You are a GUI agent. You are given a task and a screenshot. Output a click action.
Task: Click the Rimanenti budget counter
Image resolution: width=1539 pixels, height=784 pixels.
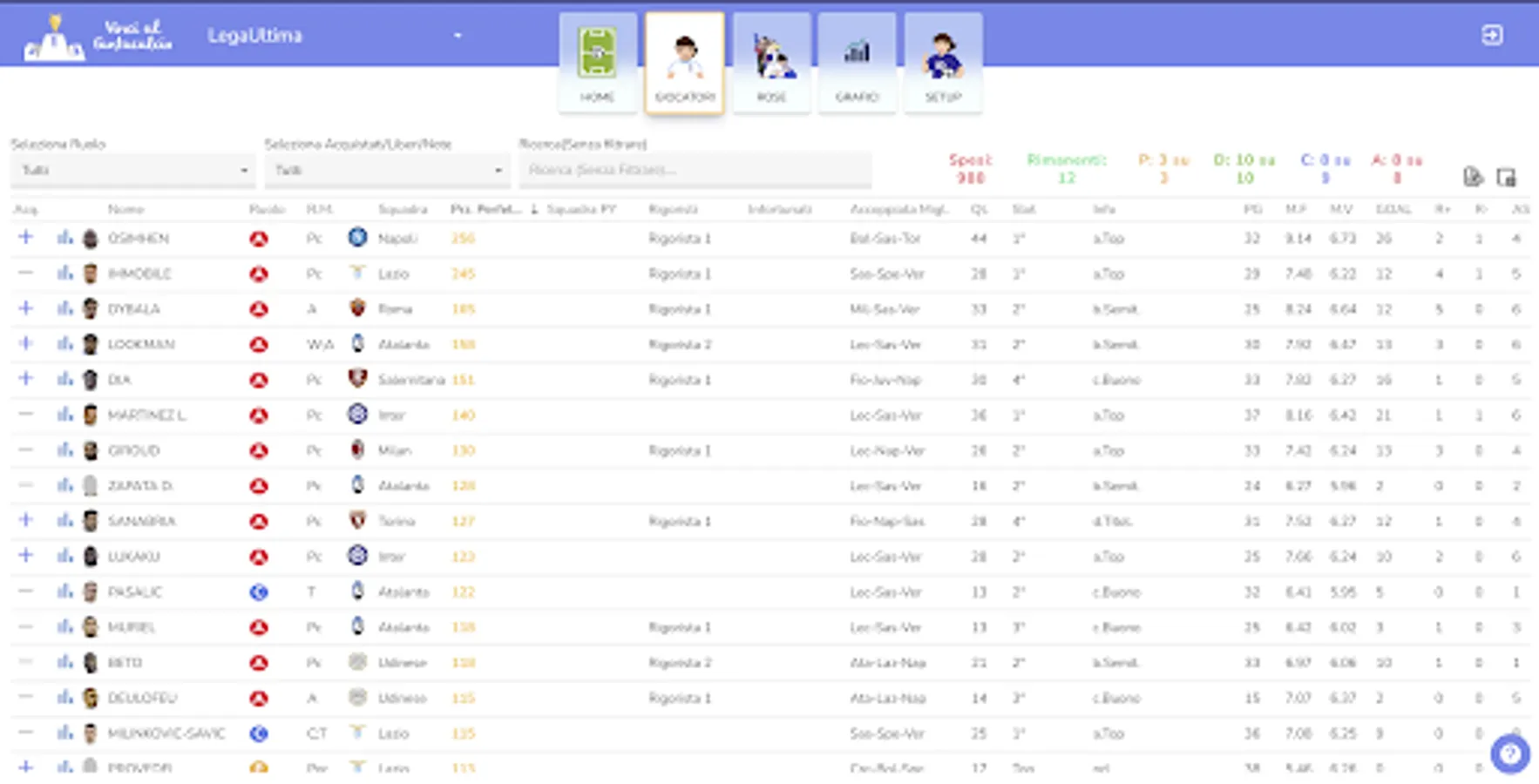(1067, 169)
